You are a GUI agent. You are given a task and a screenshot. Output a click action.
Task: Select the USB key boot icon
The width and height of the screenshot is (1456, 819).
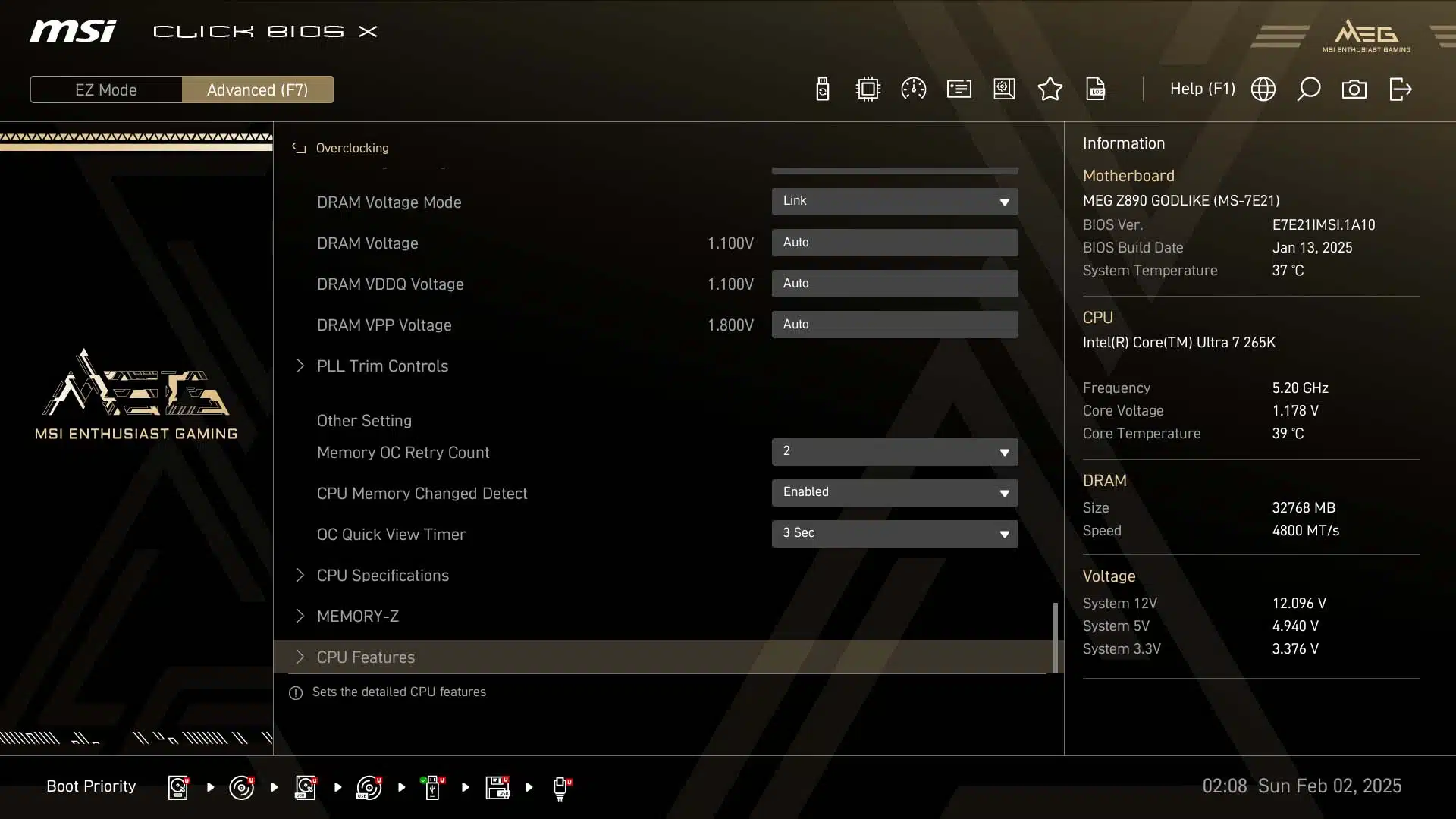[433, 787]
